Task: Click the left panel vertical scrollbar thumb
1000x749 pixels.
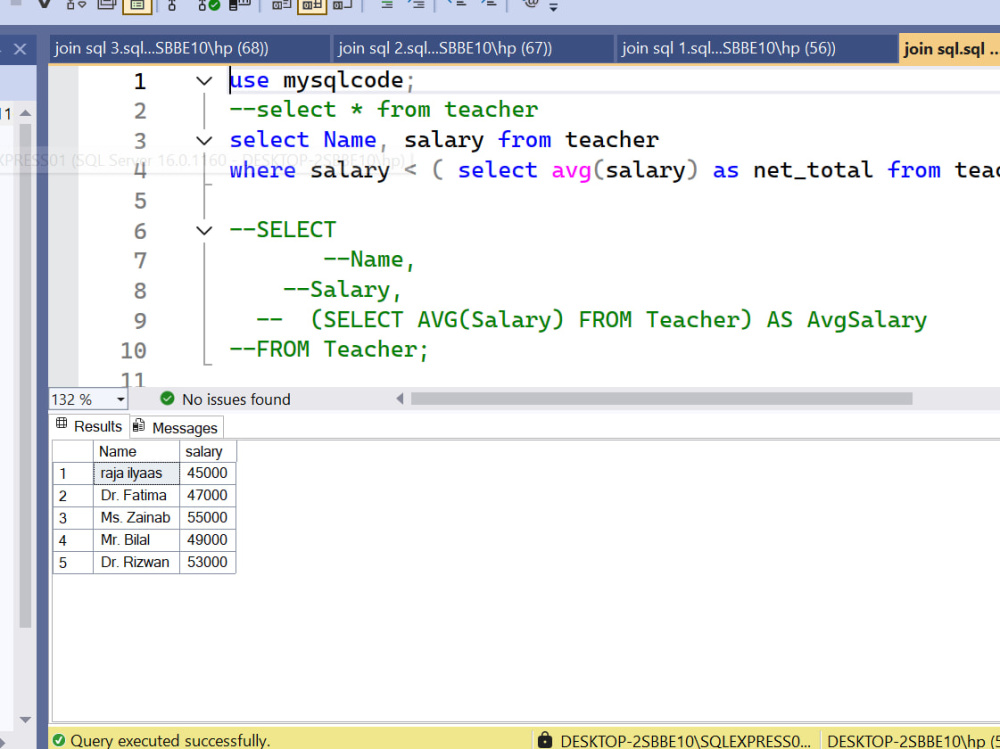Action: coord(26,376)
